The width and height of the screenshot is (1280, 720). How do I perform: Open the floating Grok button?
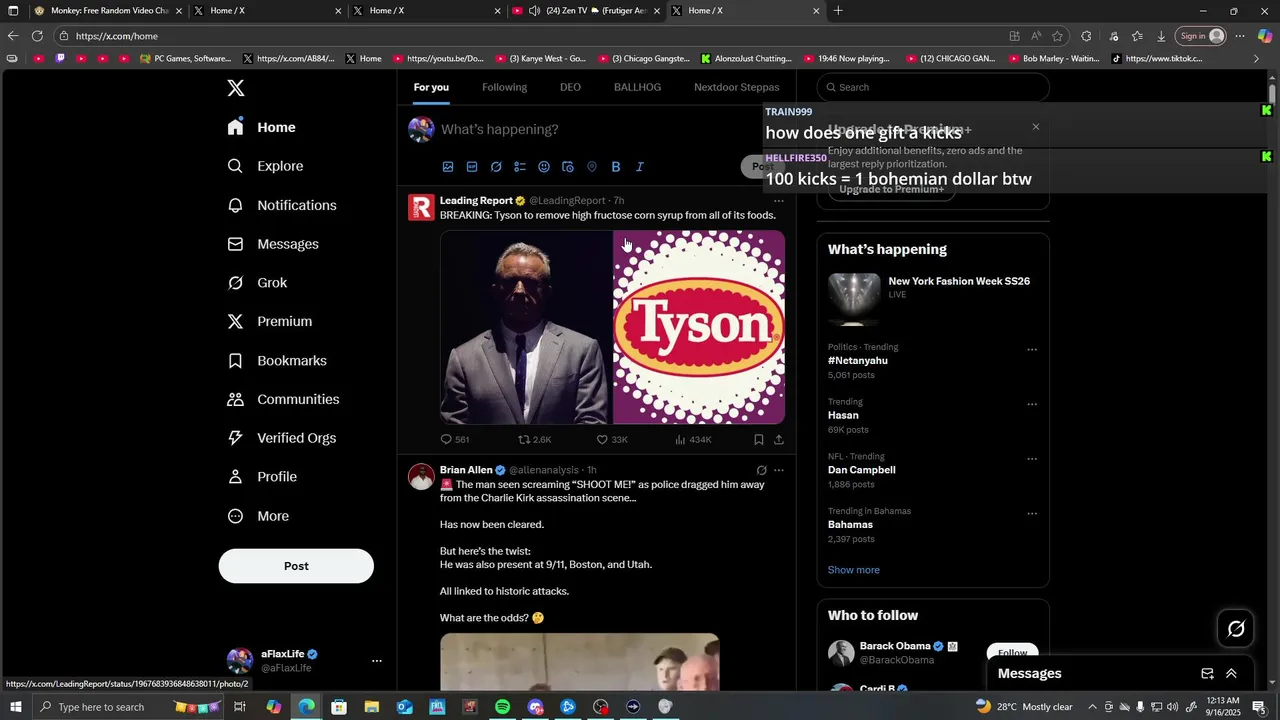click(1236, 629)
